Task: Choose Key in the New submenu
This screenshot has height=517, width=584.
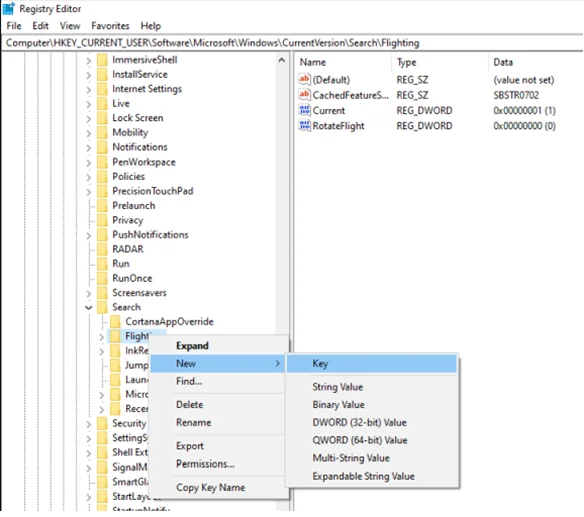Action: [372, 363]
